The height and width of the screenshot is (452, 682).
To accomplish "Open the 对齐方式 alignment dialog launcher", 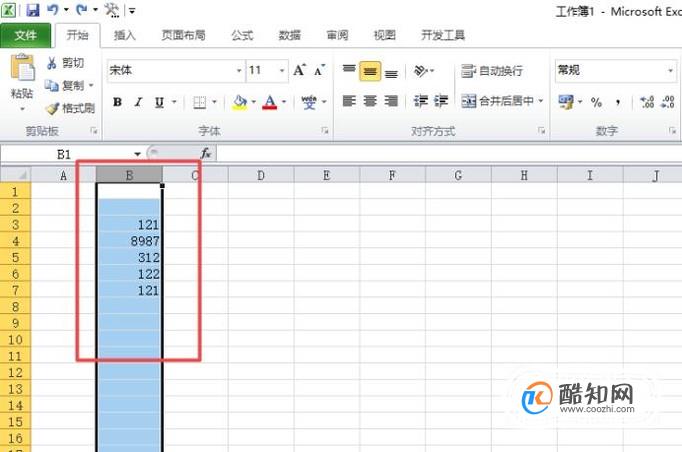I will [x=541, y=131].
